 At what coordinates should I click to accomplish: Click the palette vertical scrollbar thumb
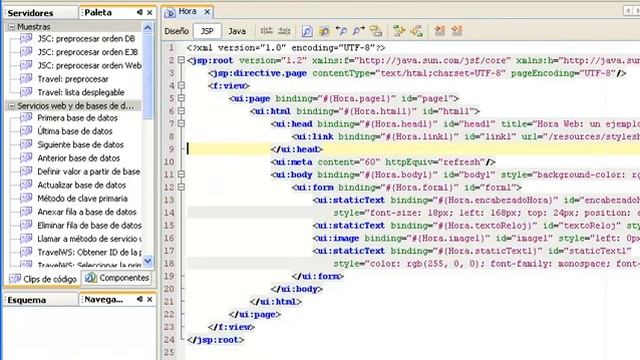147,76
